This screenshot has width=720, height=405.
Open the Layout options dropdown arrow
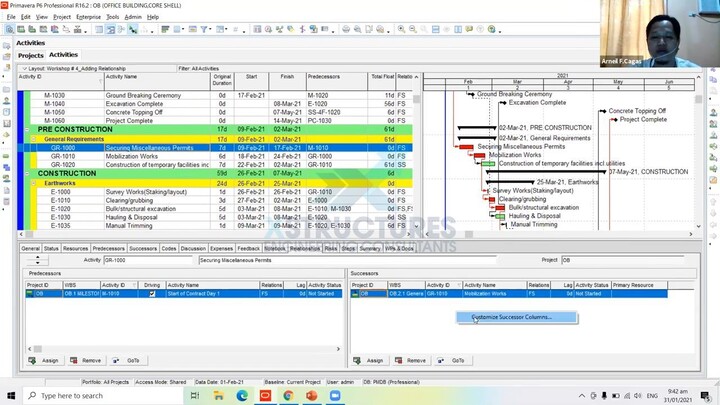(24, 68)
